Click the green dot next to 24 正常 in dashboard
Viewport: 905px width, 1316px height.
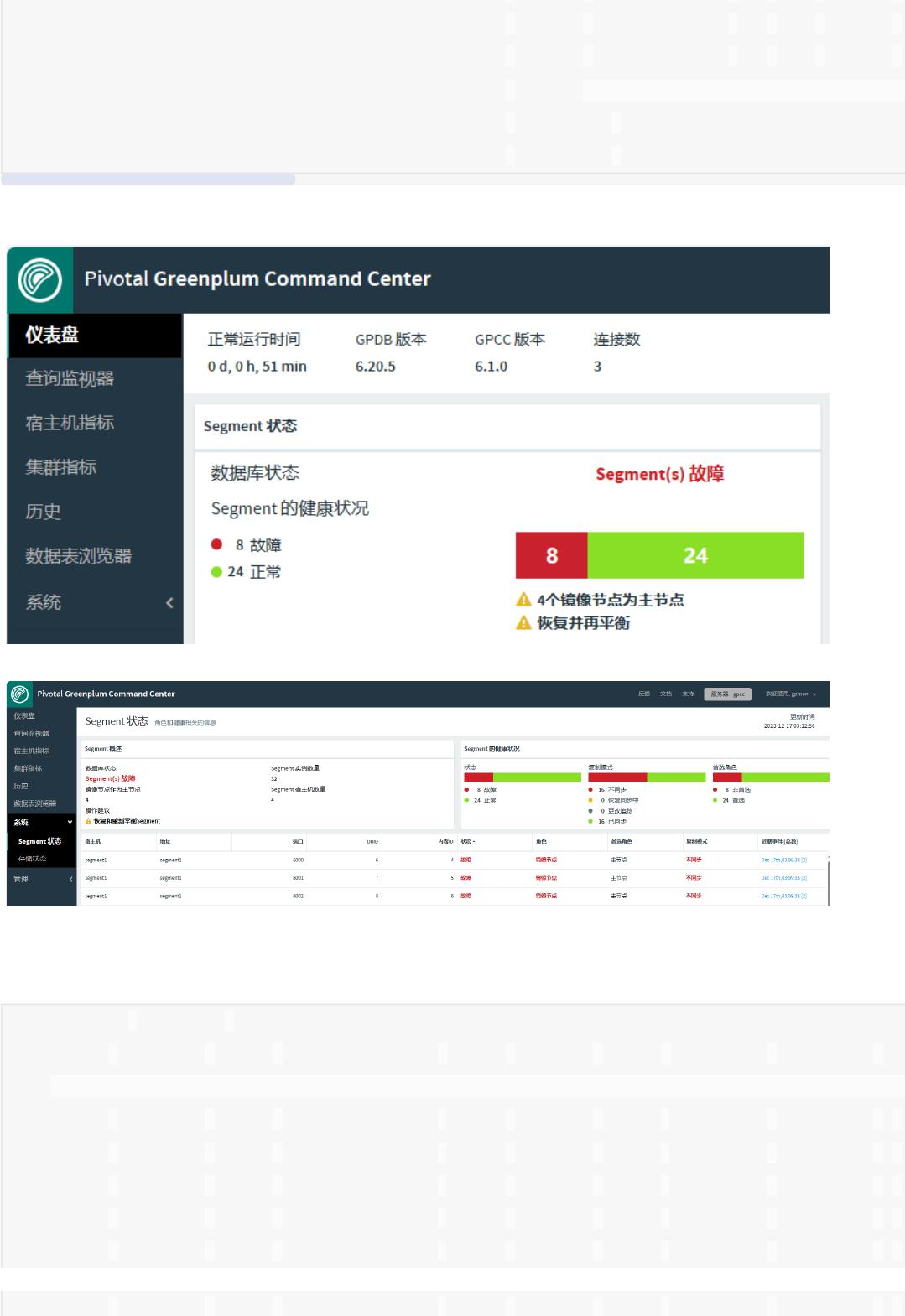click(216, 572)
